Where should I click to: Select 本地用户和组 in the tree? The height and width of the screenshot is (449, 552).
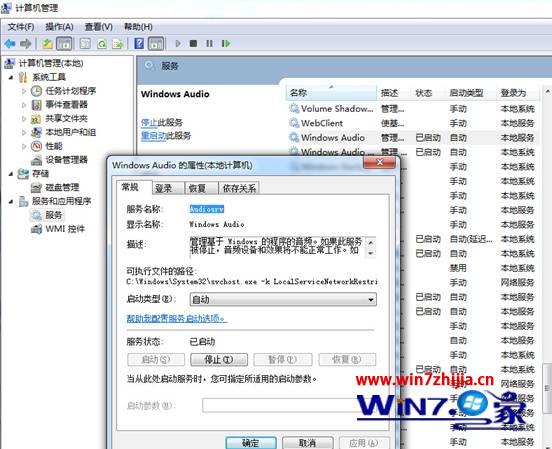[x=70, y=132]
